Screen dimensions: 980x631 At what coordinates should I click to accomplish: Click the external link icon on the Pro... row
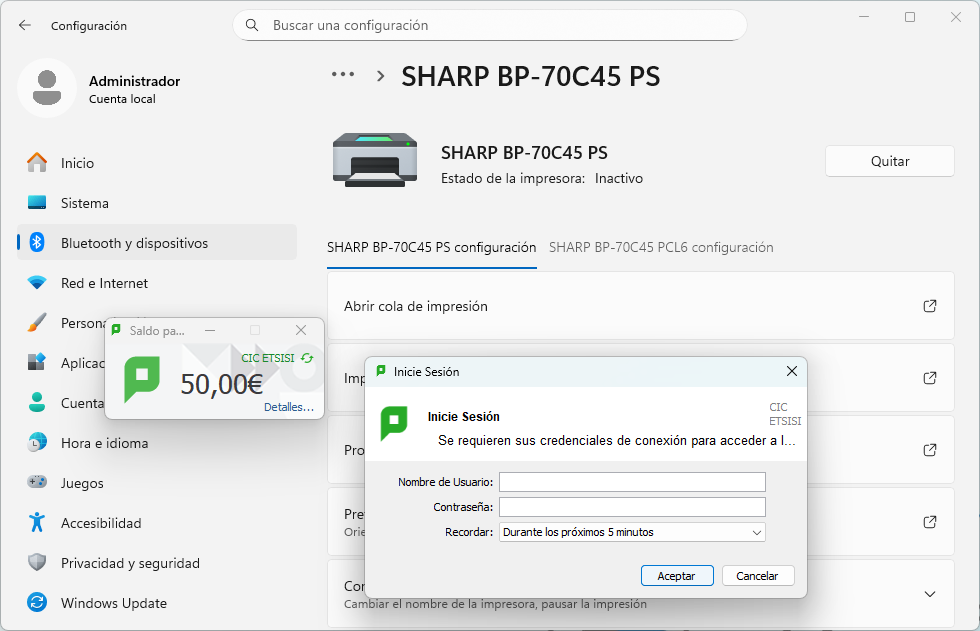click(929, 450)
